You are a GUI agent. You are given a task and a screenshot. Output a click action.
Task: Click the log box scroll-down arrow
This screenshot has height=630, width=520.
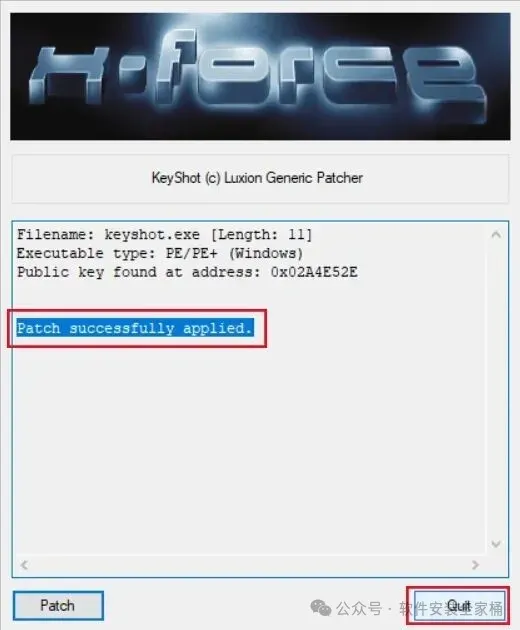[496, 544]
